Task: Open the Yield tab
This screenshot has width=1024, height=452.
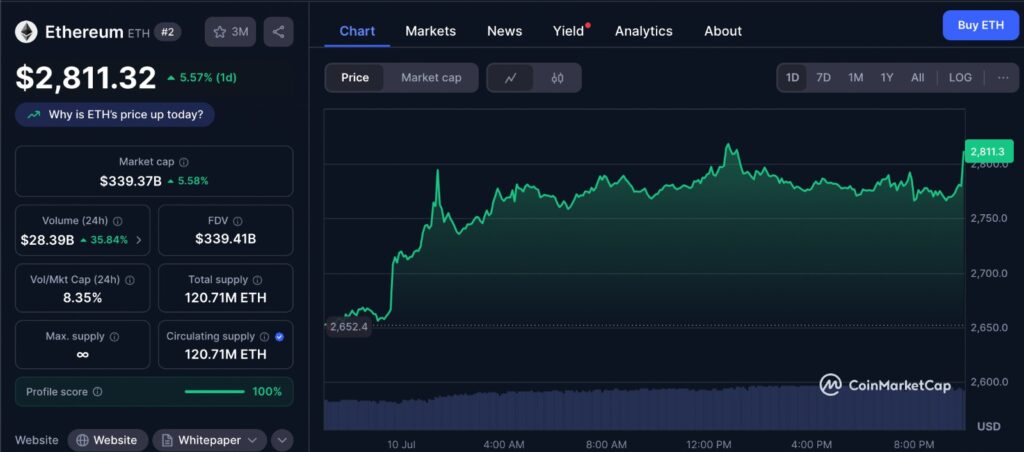Action: coord(569,31)
